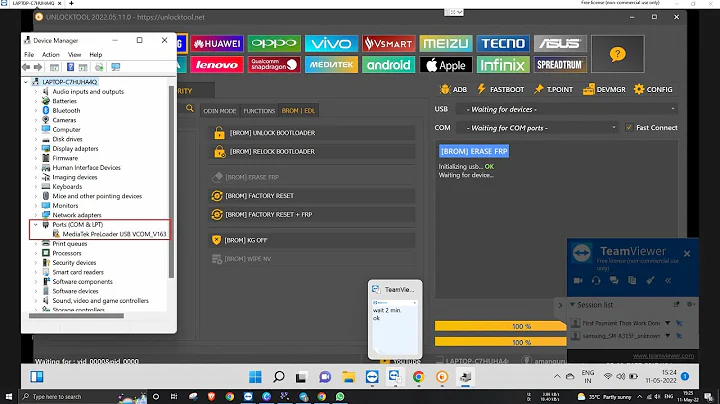Expand the Display adapters node

click(36, 149)
